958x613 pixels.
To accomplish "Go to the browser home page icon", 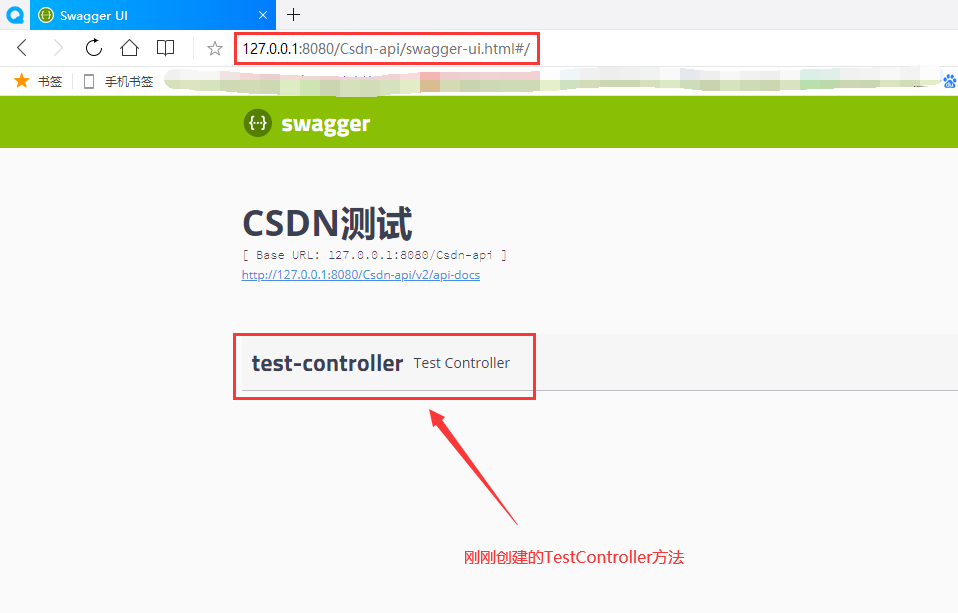I will (x=130, y=48).
